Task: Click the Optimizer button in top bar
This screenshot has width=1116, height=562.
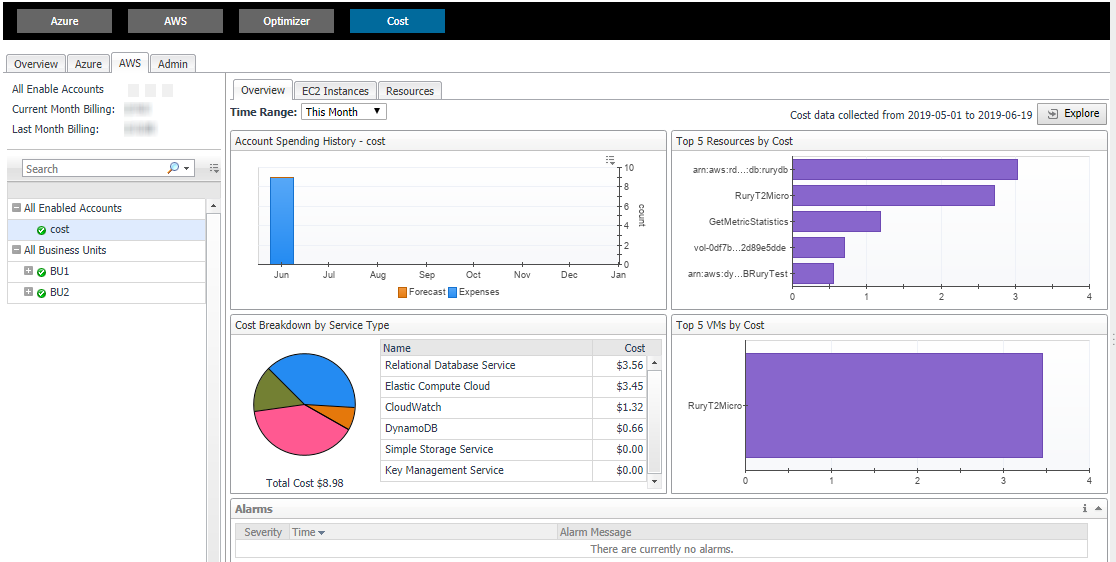Action: [286, 21]
